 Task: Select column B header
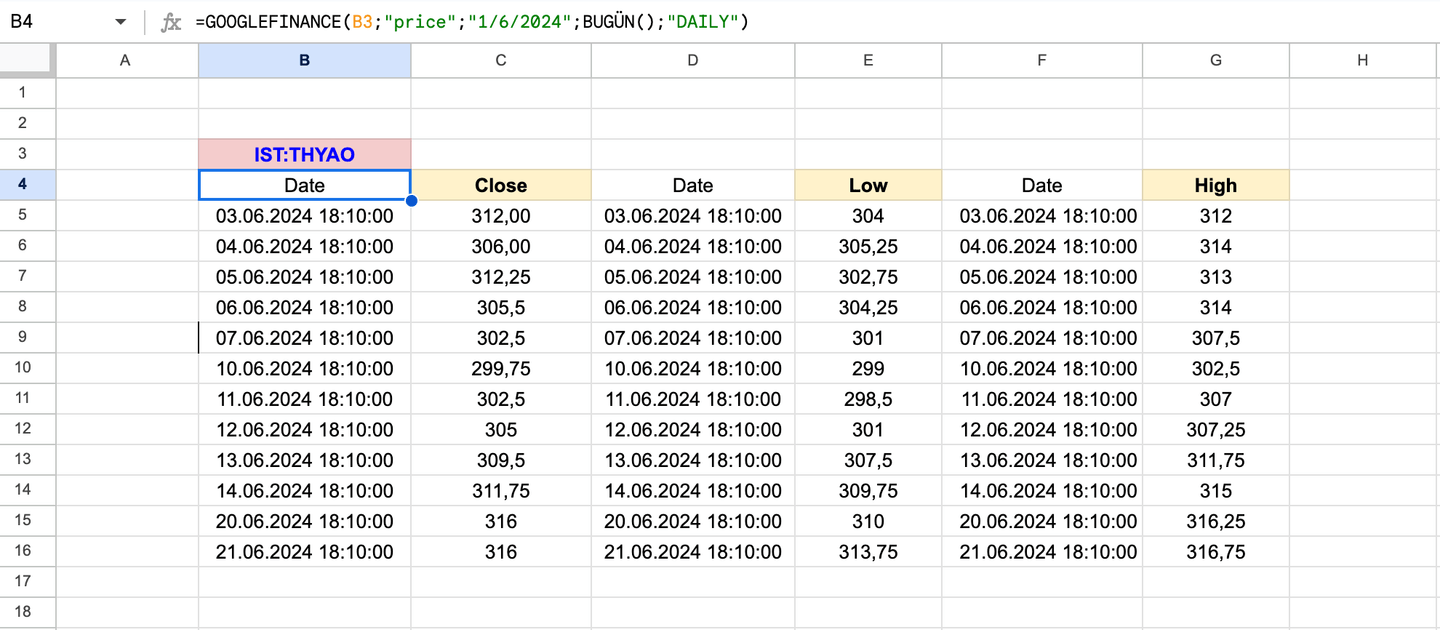coord(304,61)
